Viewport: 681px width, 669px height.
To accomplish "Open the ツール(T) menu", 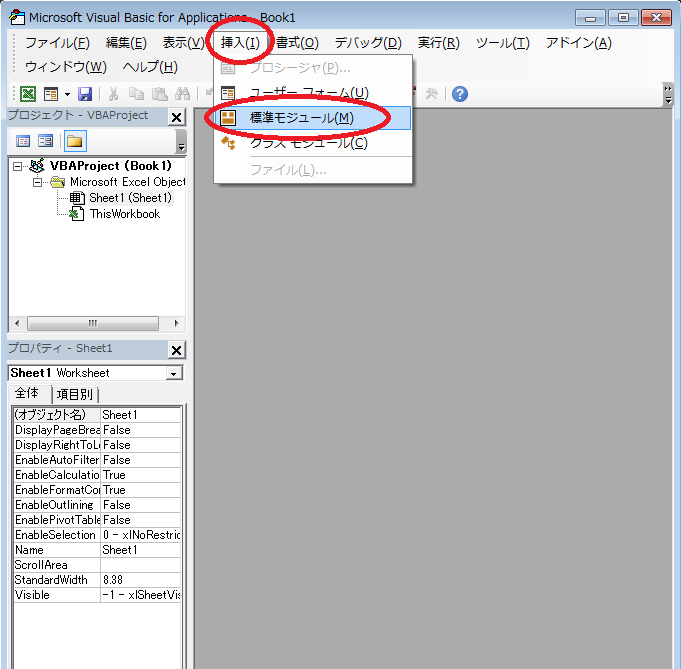I will 503,43.
